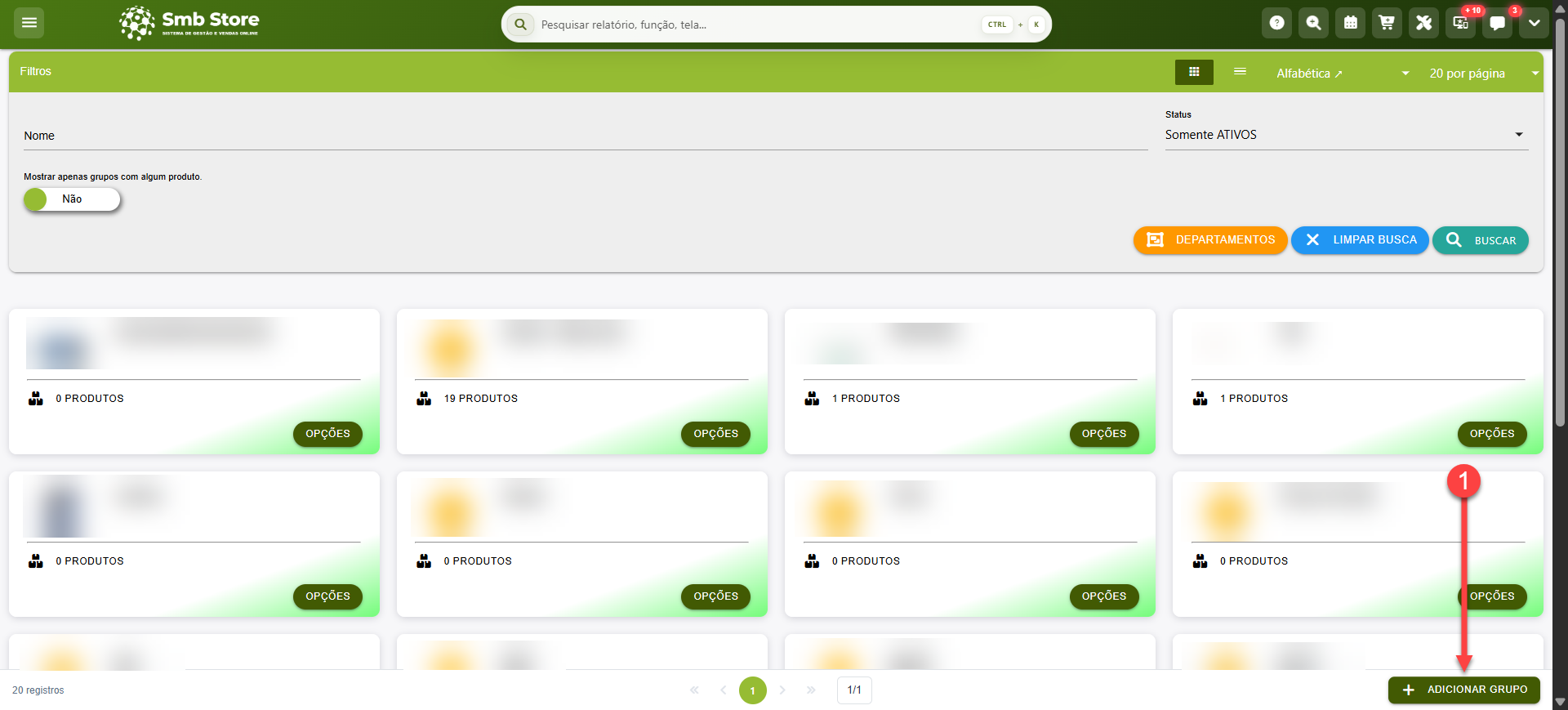Open the Status Somente ATIVOS dropdown
Image resolution: width=1568 pixels, height=710 pixels.
click(x=1346, y=135)
